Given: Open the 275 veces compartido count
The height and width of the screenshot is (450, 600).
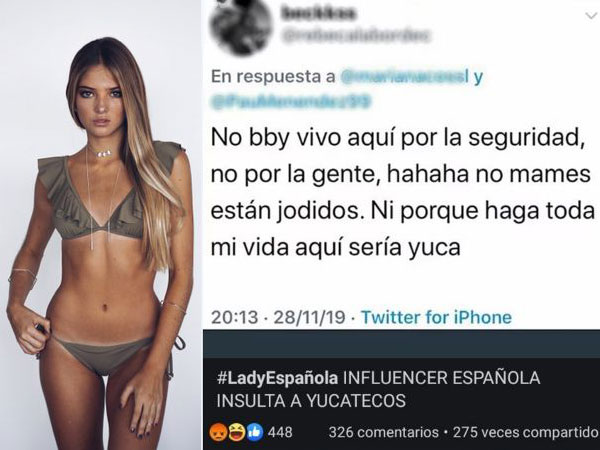Looking at the screenshot, I should pyautogui.click(x=526, y=432).
